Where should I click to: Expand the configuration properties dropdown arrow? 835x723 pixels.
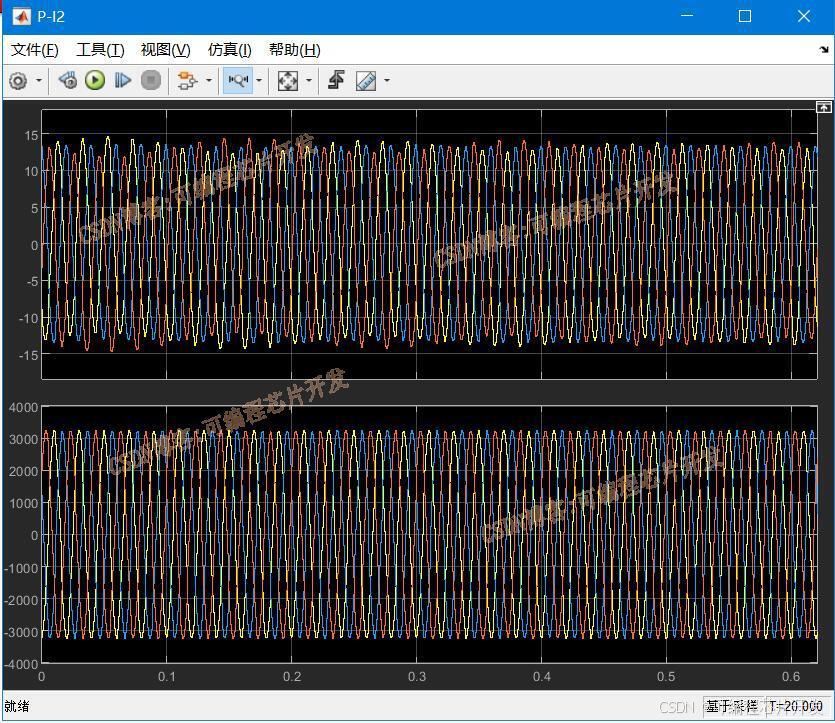click(40, 81)
